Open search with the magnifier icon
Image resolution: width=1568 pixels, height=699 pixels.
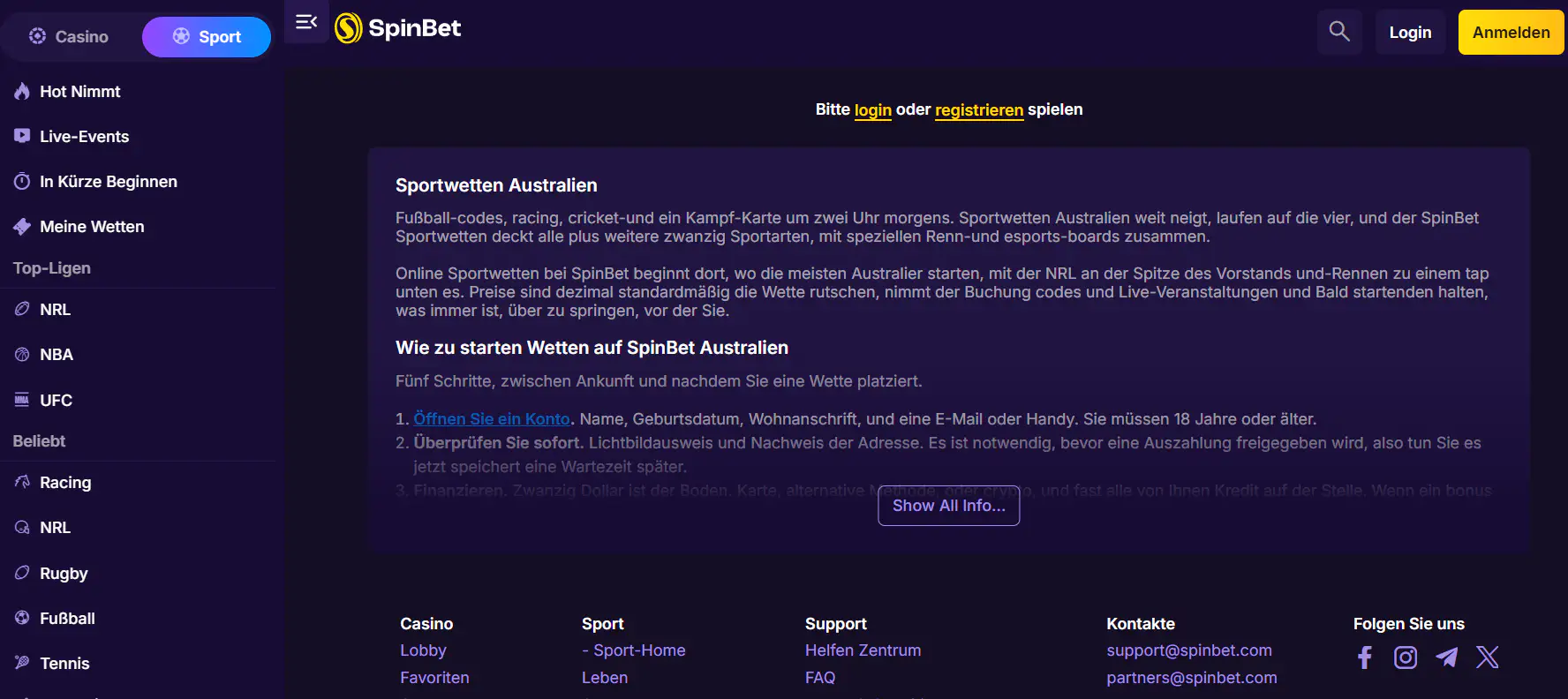coord(1339,32)
